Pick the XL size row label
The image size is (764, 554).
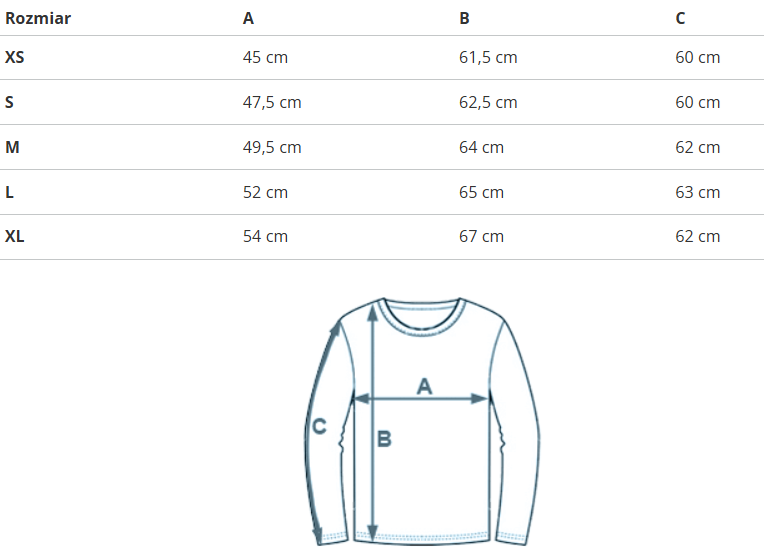(16, 236)
